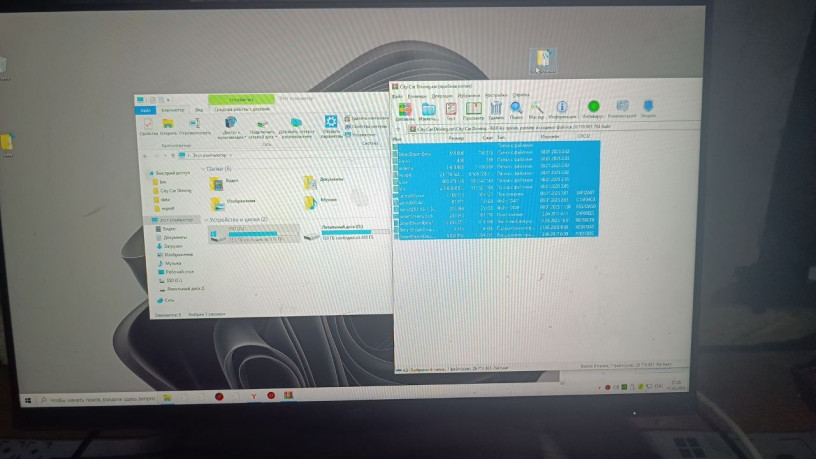Screen dimensions: 816x459
Task: Click the Добавить (Add) icon in WinRAR
Action: click(405, 111)
